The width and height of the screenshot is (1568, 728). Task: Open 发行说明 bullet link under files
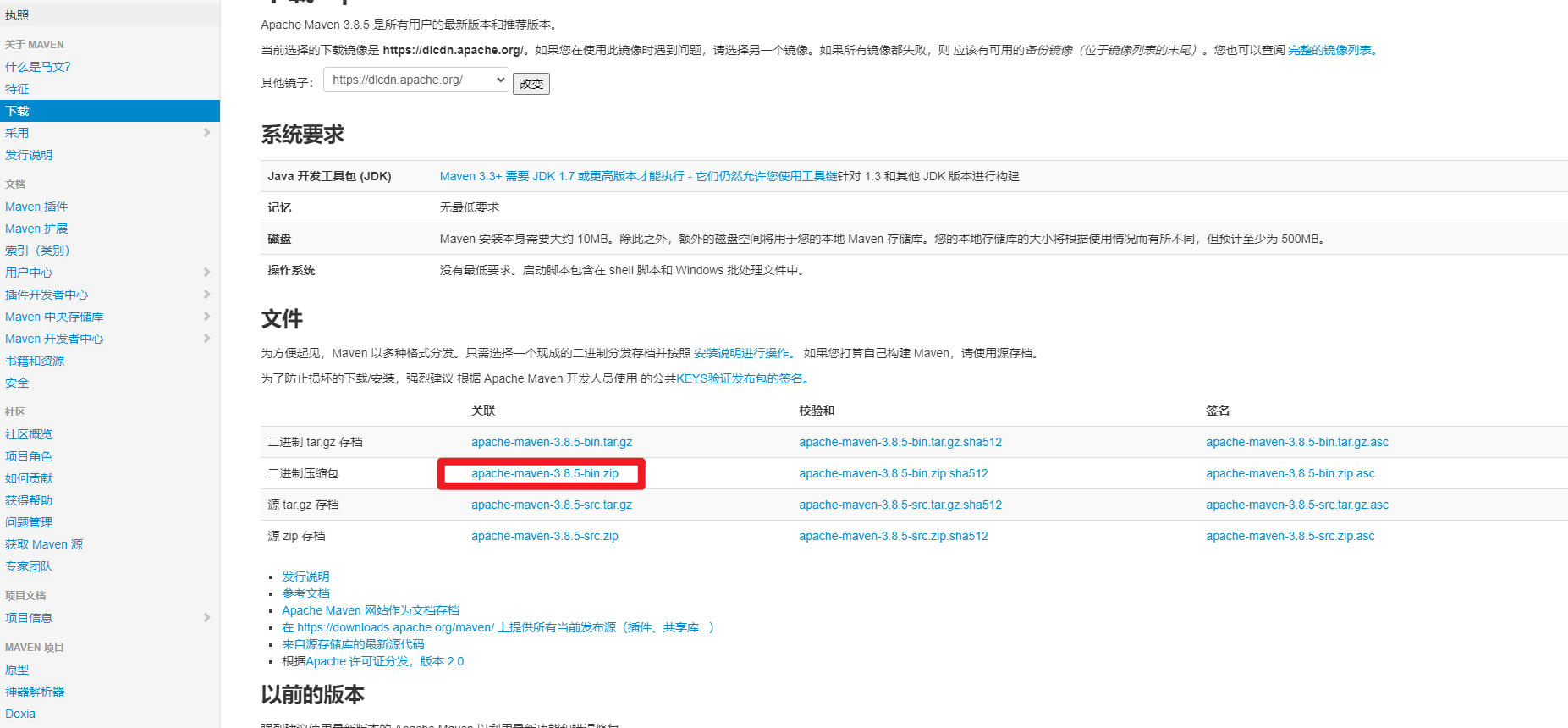tap(305, 576)
